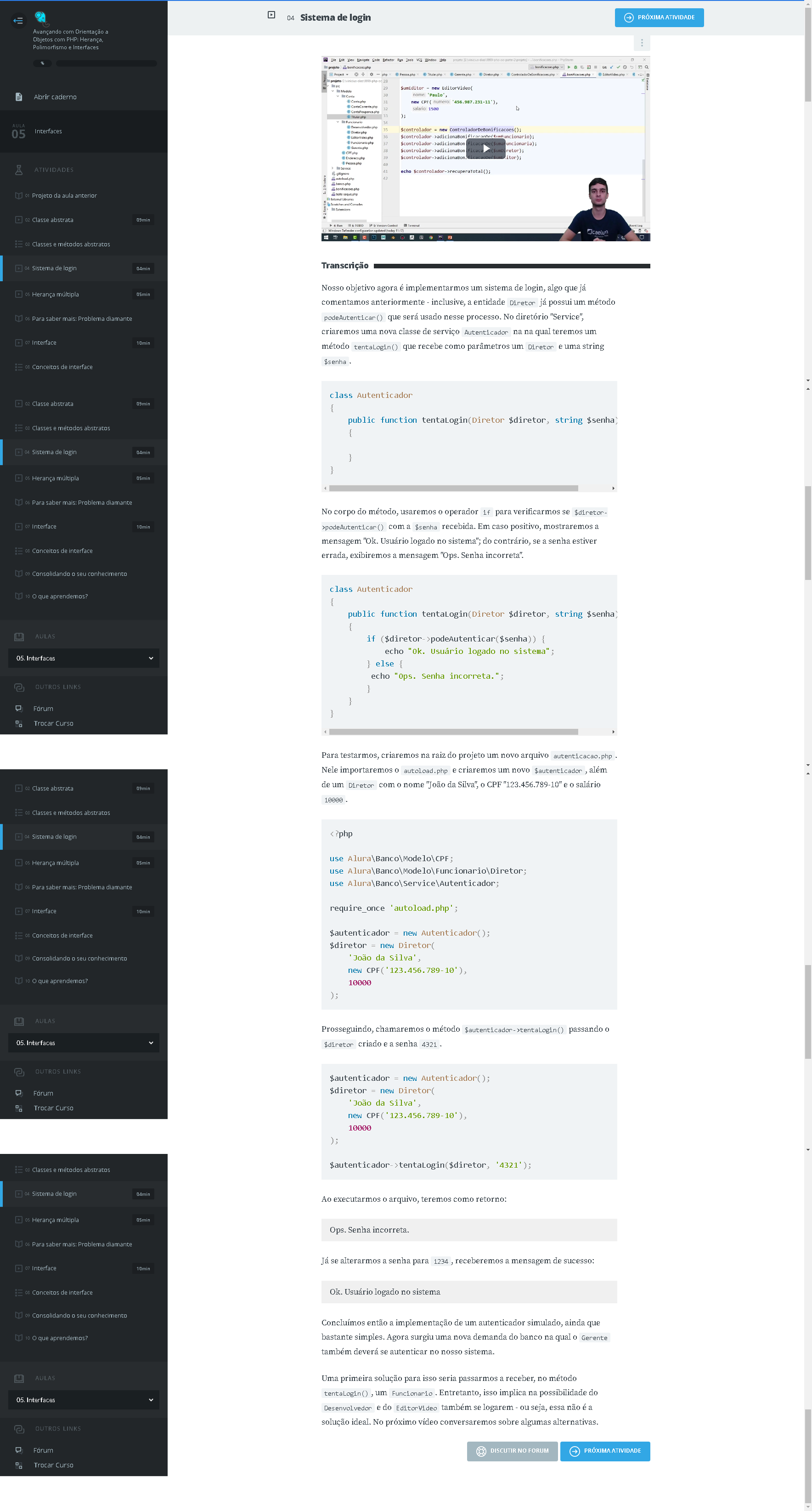
Task: Open the Avançando com Orientação a Objetos course title
Action: point(70,40)
